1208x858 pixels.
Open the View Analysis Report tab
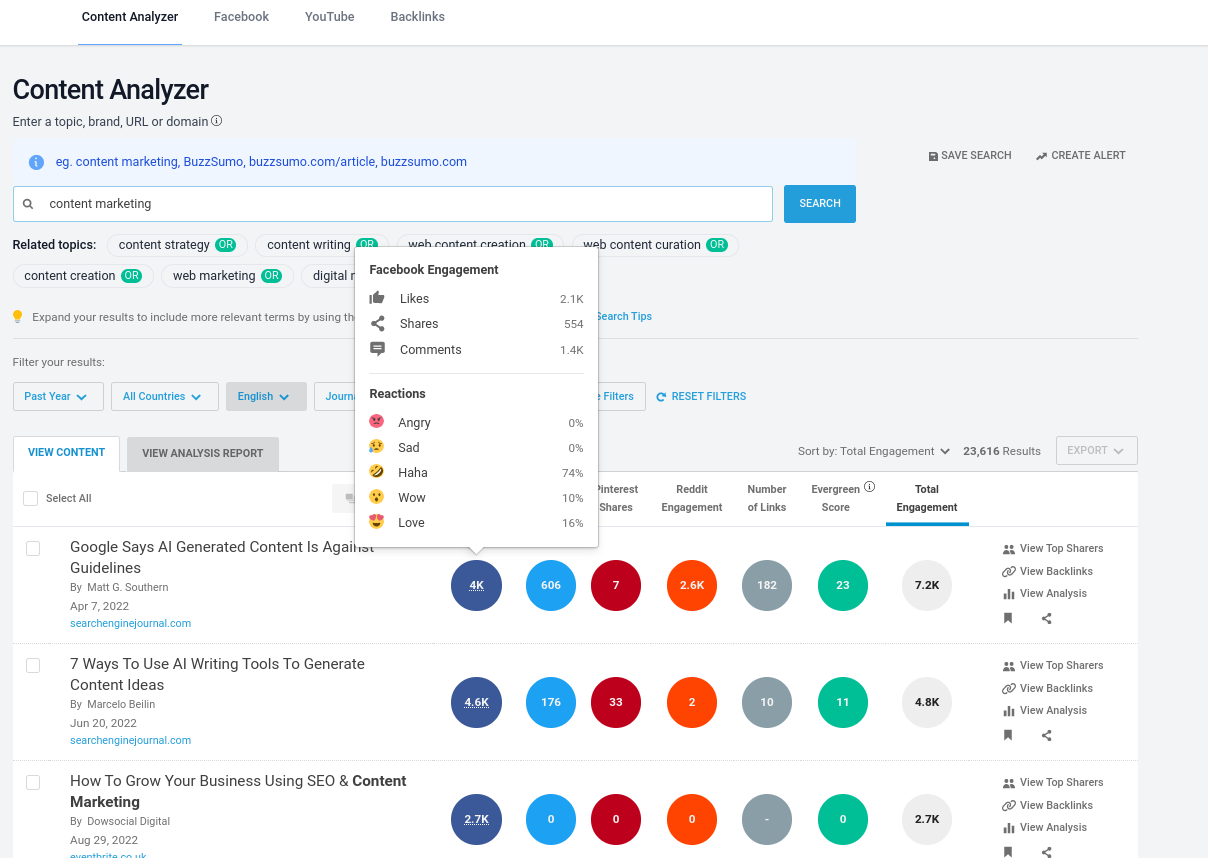pyautogui.click(x=203, y=453)
